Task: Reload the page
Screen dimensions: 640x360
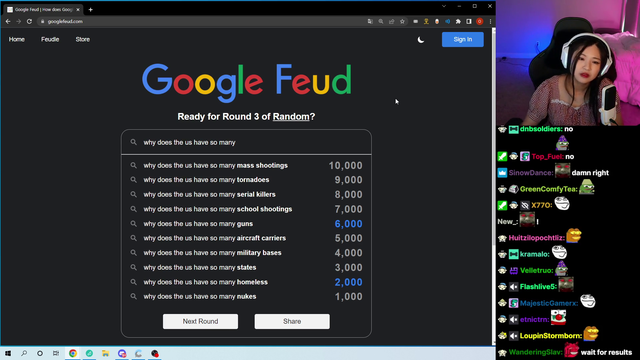Action: tap(29, 22)
